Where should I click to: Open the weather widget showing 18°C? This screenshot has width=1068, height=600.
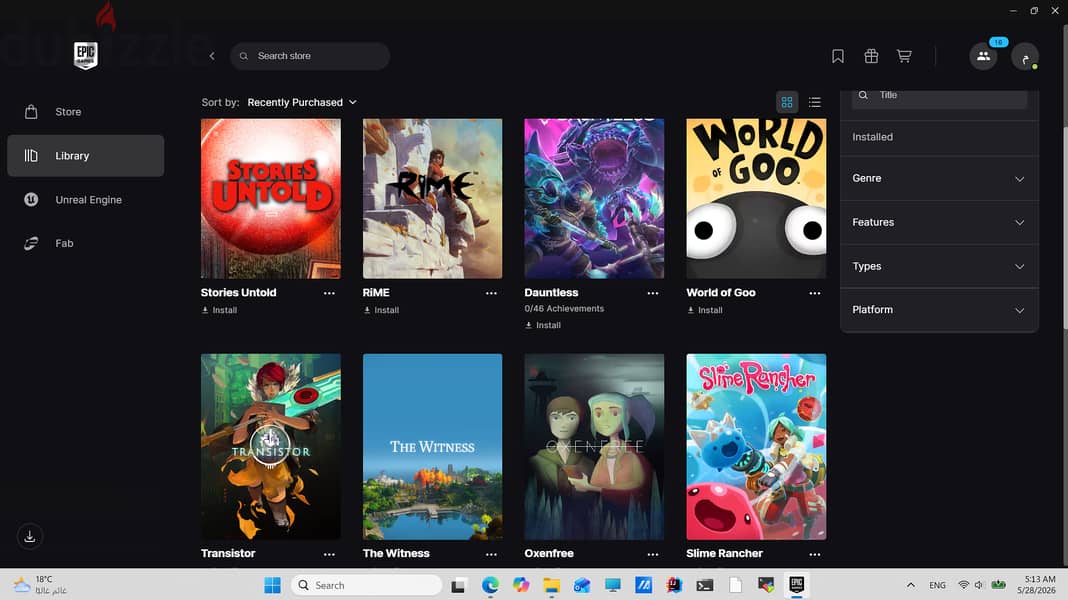[x=41, y=585]
